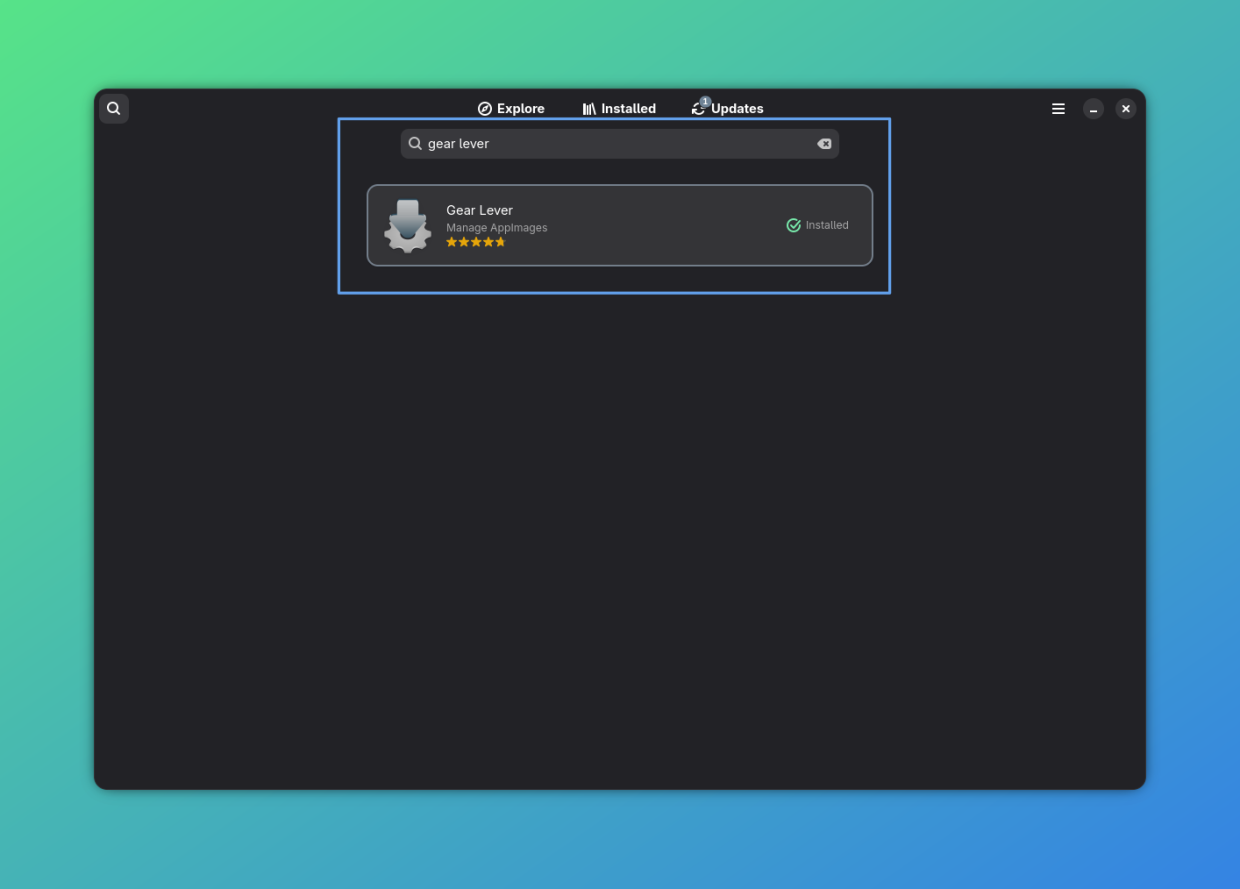Click the 'Manage AppImages' description text
Screen dimensions: 1240x889
tap(497, 227)
